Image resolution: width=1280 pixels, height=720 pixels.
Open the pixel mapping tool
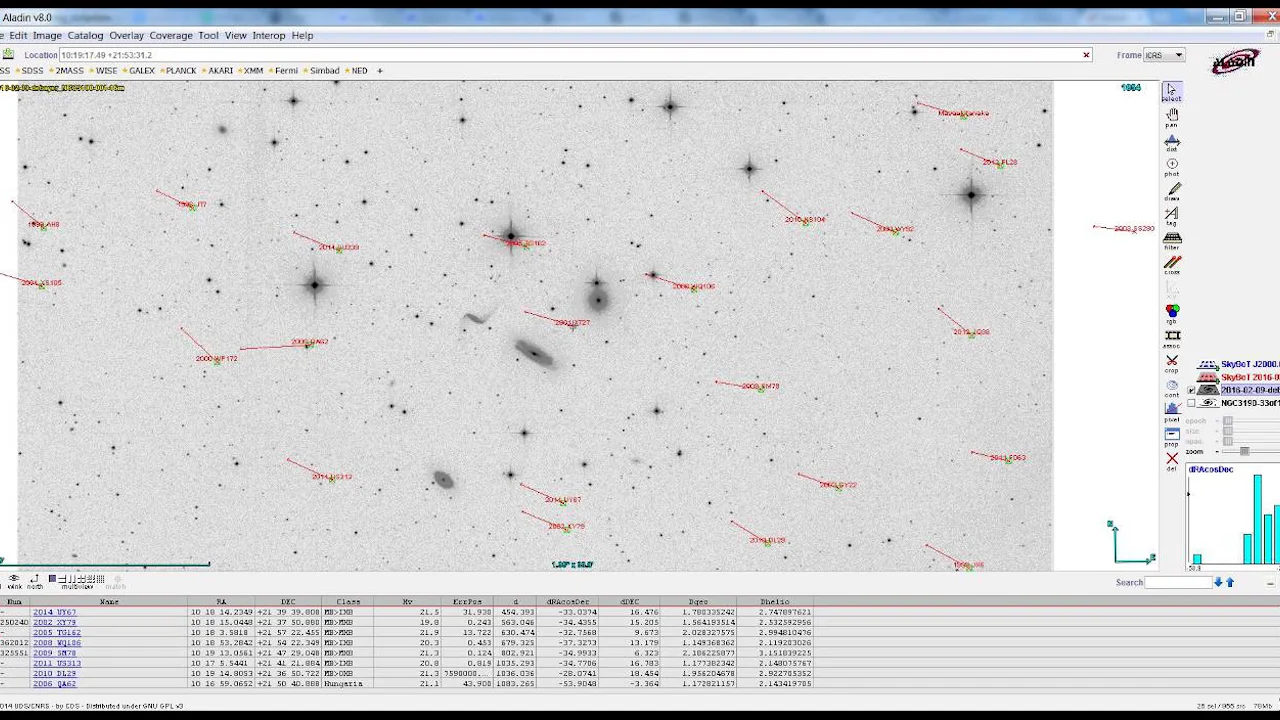coord(1172,411)
